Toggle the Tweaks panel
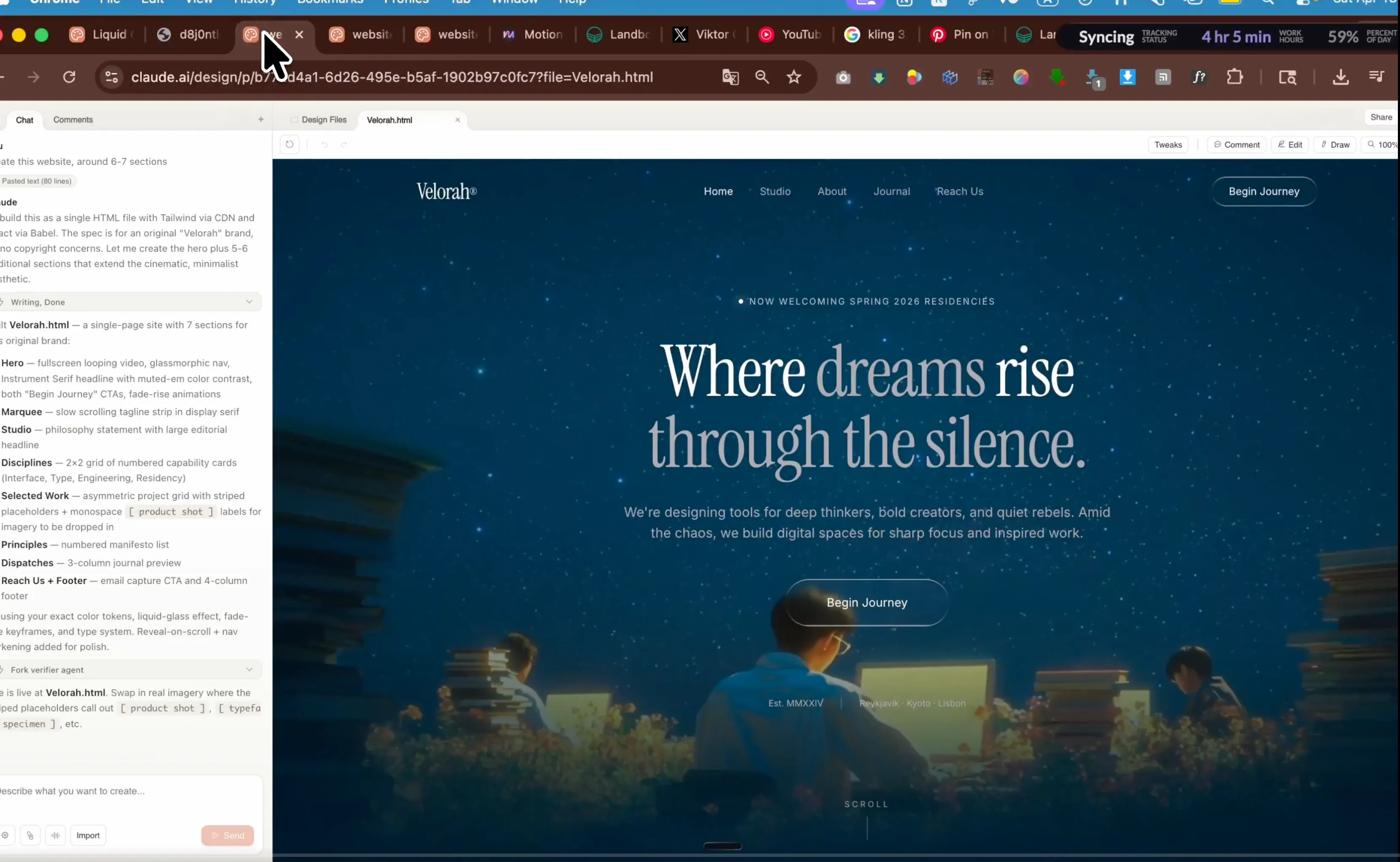Image resolution: width=1400 pixels, height=862 pixels. (1168, 145)
